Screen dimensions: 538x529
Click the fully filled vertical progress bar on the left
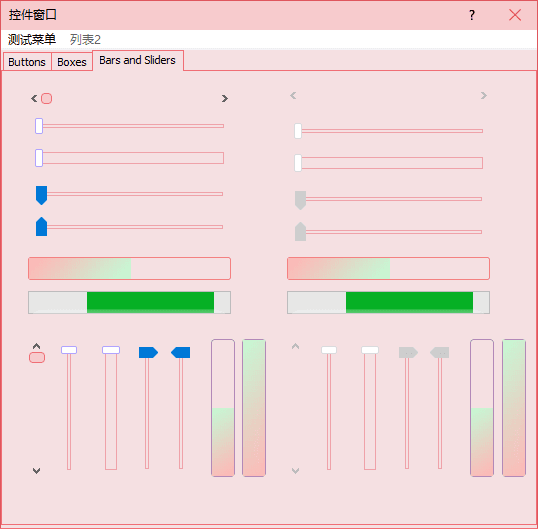(254, 408)
